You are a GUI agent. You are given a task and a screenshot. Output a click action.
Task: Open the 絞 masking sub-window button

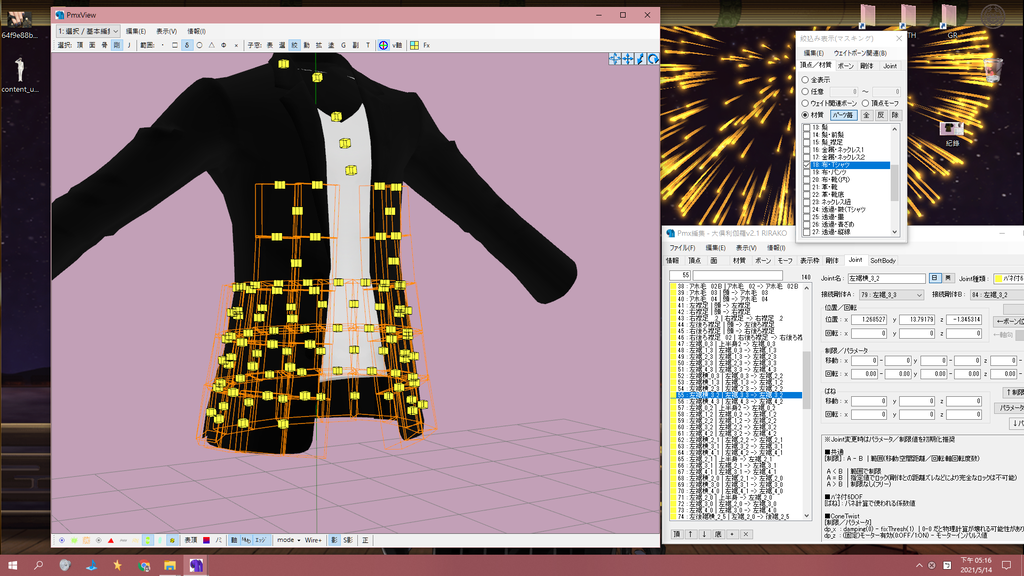[x=295, y=45]
